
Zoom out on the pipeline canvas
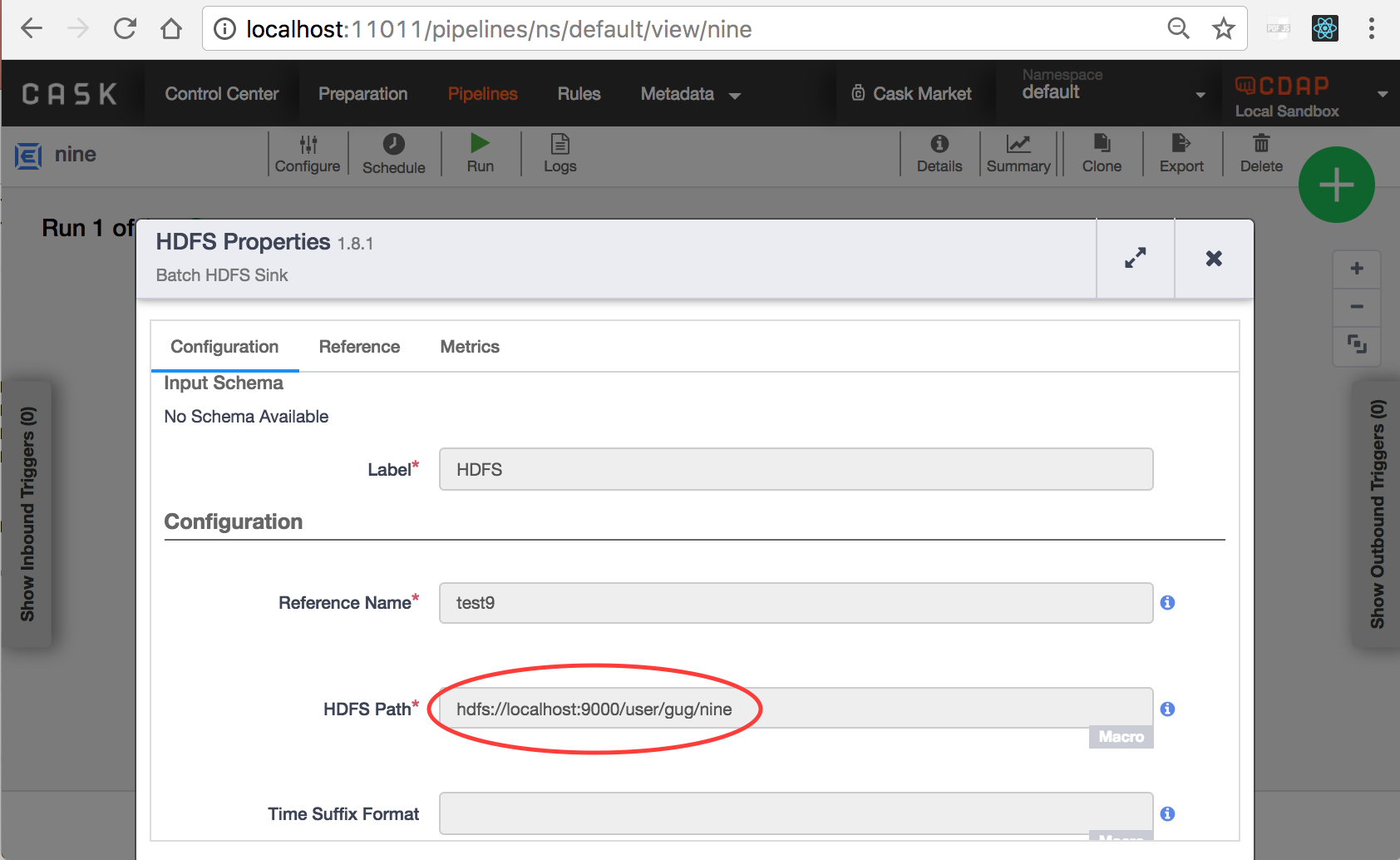[1357, 307]
